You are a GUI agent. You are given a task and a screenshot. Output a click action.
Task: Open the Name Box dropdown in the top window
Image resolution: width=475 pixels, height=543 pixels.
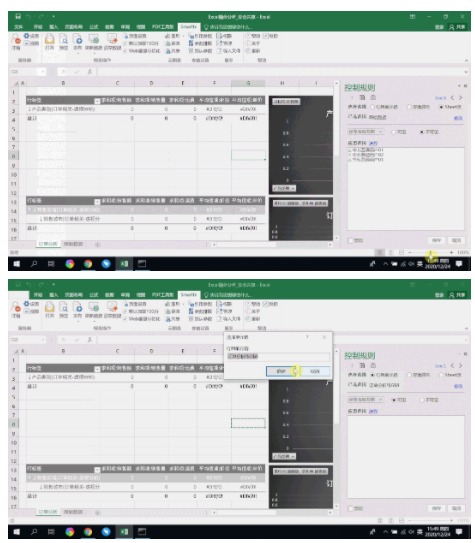[x=43, y=72]
